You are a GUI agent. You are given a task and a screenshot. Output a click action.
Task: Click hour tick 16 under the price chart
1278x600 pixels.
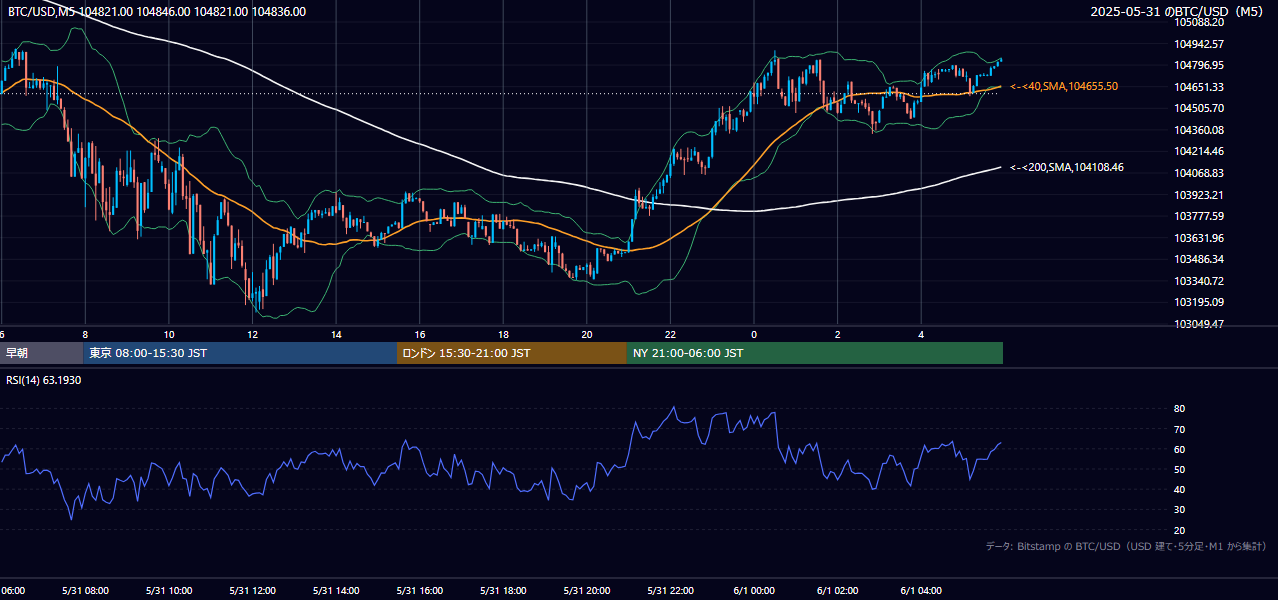point(420,334)
